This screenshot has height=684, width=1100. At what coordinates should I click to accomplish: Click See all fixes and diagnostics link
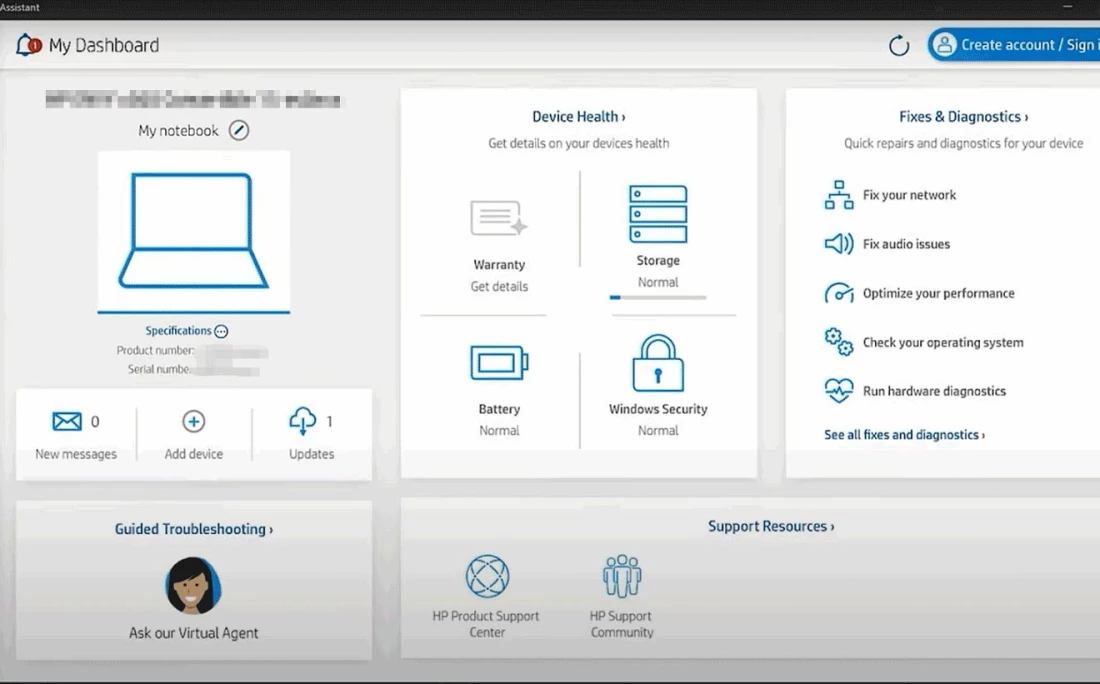tap(904, 435)
